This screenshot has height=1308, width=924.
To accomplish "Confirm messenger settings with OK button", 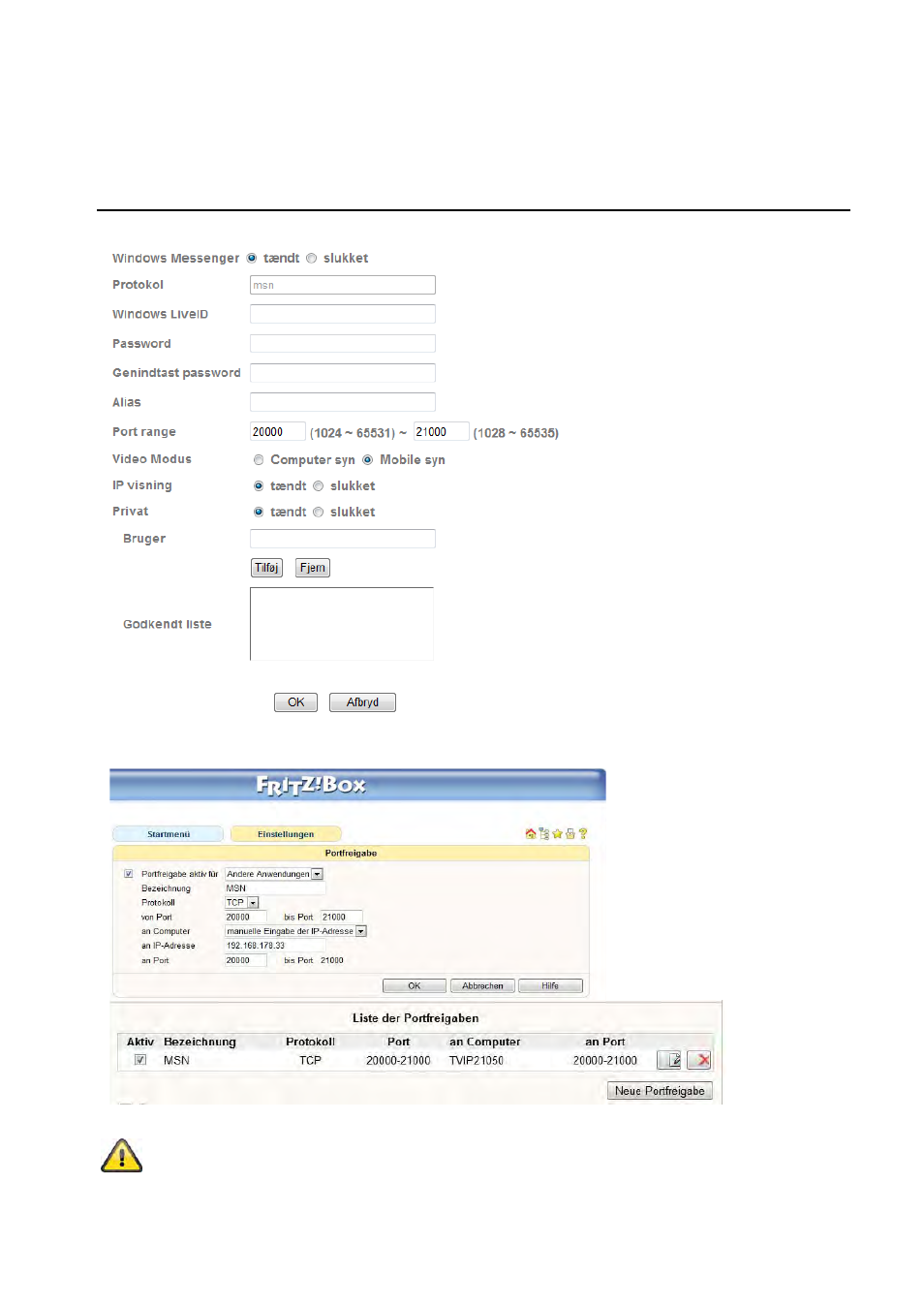I will [x=295, y=702].
